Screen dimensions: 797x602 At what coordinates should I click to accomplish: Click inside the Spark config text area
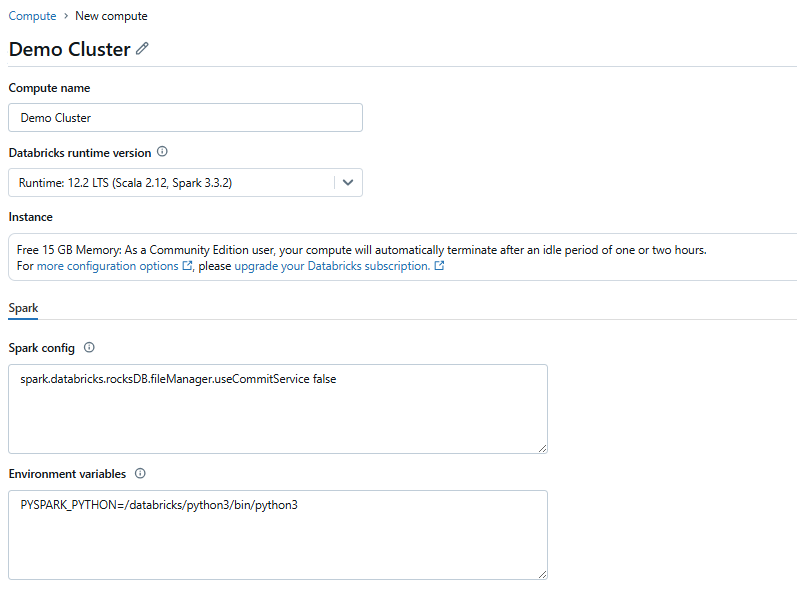tap(278, 409)
